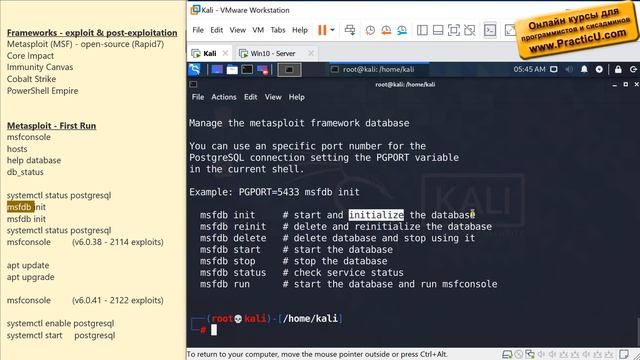Image resolution: width=640 pixels, height=360 pixels.
Task: Launch terminal emulator from Kali panel
Action: tap(247, 70)
